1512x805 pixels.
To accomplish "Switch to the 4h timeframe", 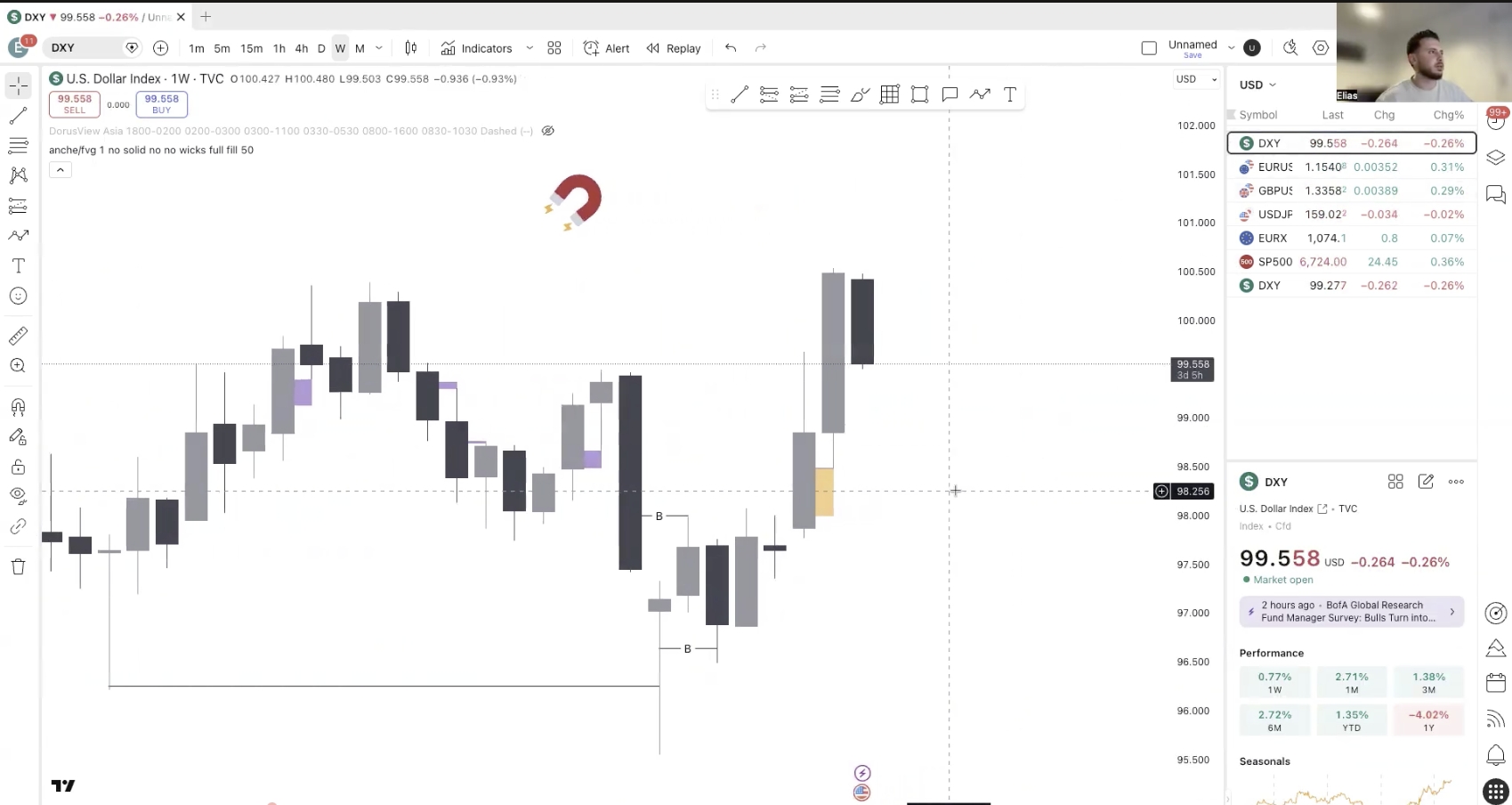I will 302,48.
